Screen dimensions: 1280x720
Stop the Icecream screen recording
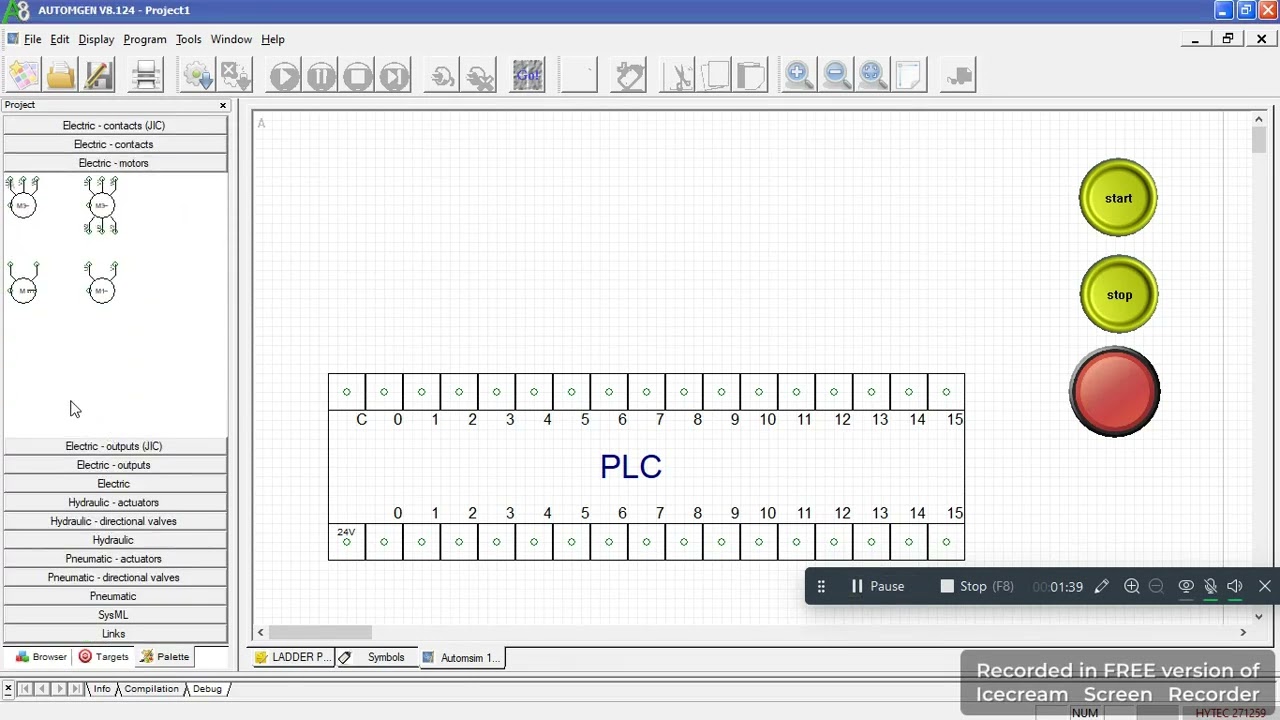977,586
